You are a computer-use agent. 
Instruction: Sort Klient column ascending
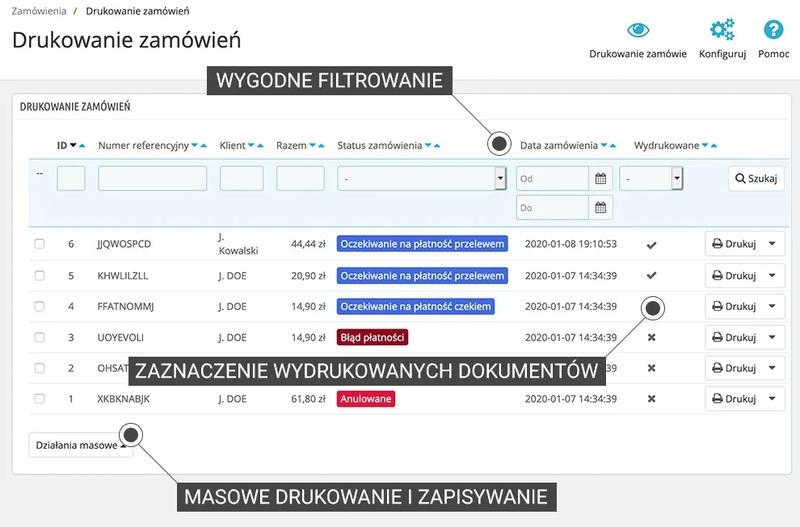(260, 145)
